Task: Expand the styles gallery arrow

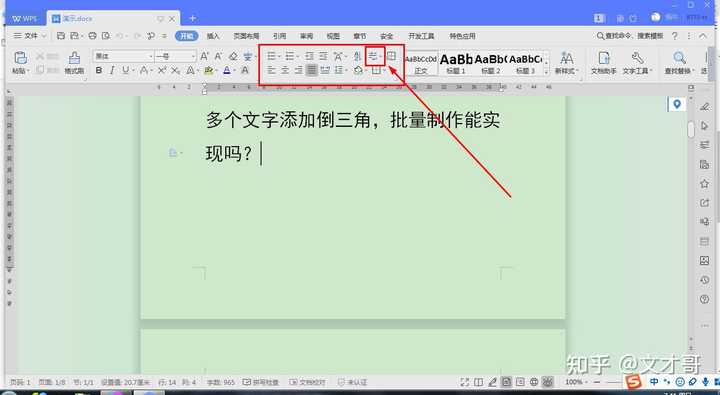Action: click(546, 72)
